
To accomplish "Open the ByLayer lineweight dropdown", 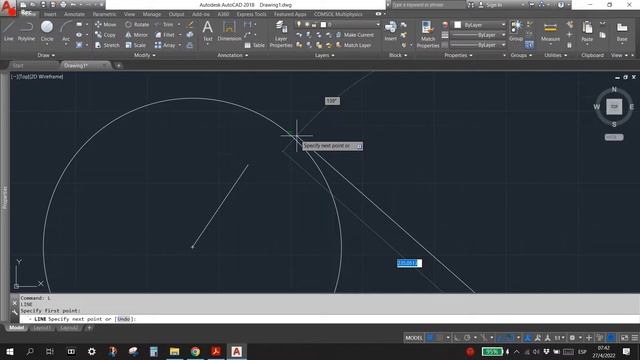I will pyautogui.click(x=478, y=35).
